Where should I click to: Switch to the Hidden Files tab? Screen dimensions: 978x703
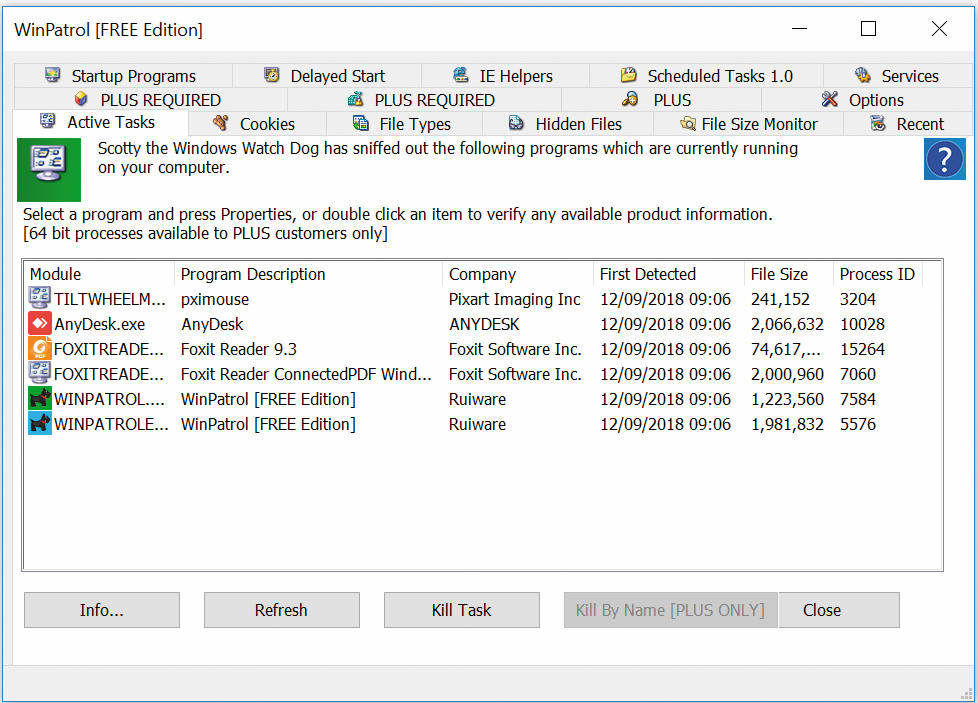pos(567,124)
